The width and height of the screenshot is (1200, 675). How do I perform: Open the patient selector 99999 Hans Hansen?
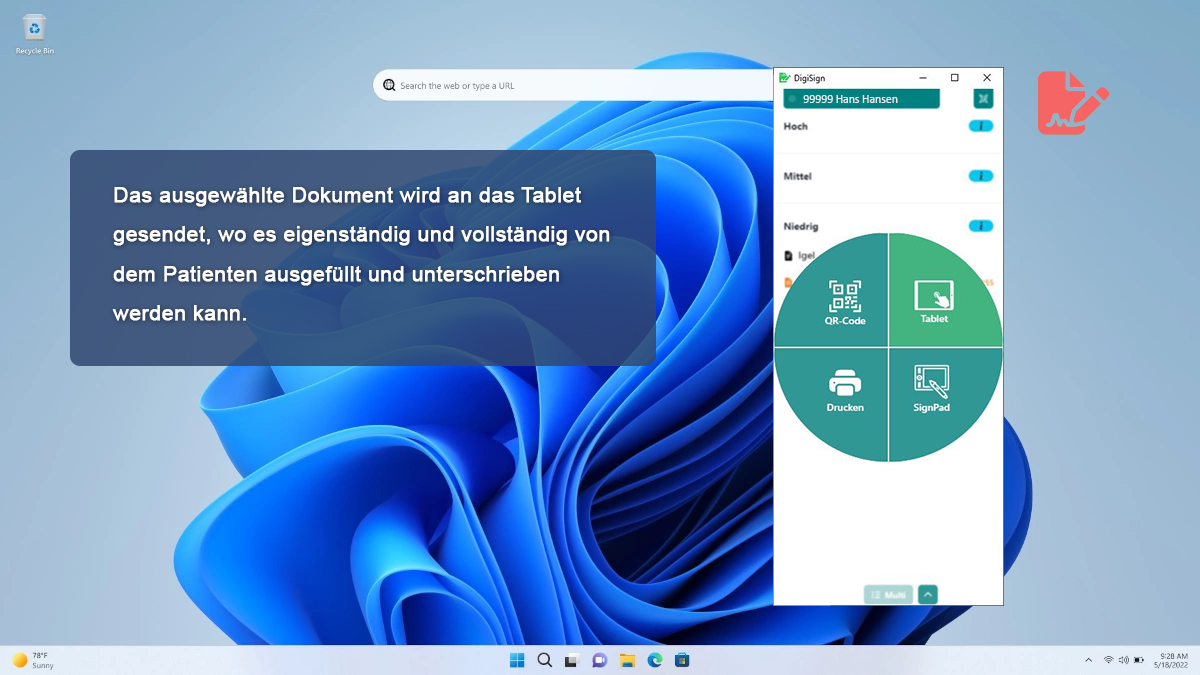[861, 99]
